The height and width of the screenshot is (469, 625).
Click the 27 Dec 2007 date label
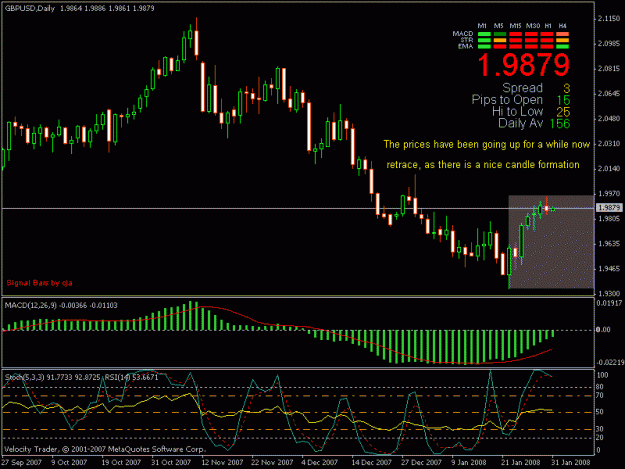tap(421, 462)
